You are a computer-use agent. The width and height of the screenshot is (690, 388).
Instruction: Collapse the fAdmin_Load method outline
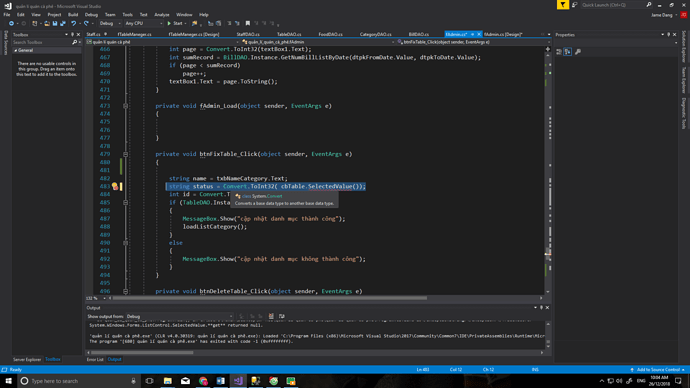(125, 106)
